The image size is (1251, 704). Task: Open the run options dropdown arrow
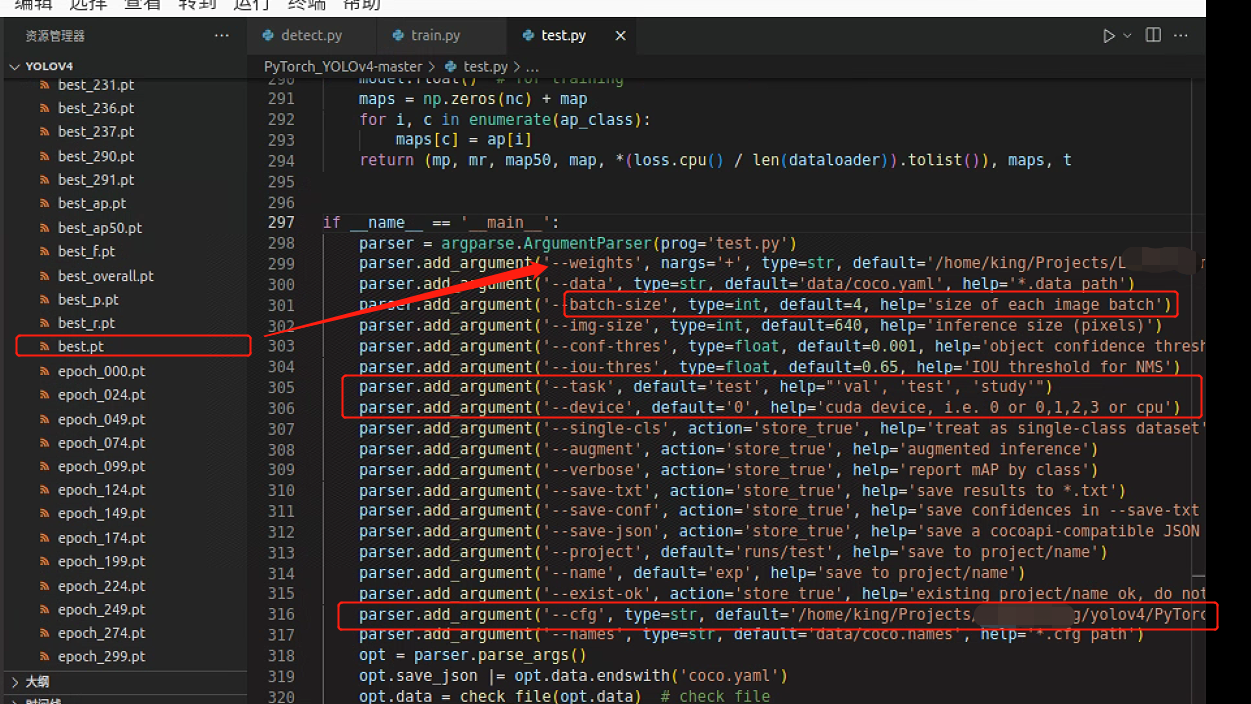click(1127, 36)
